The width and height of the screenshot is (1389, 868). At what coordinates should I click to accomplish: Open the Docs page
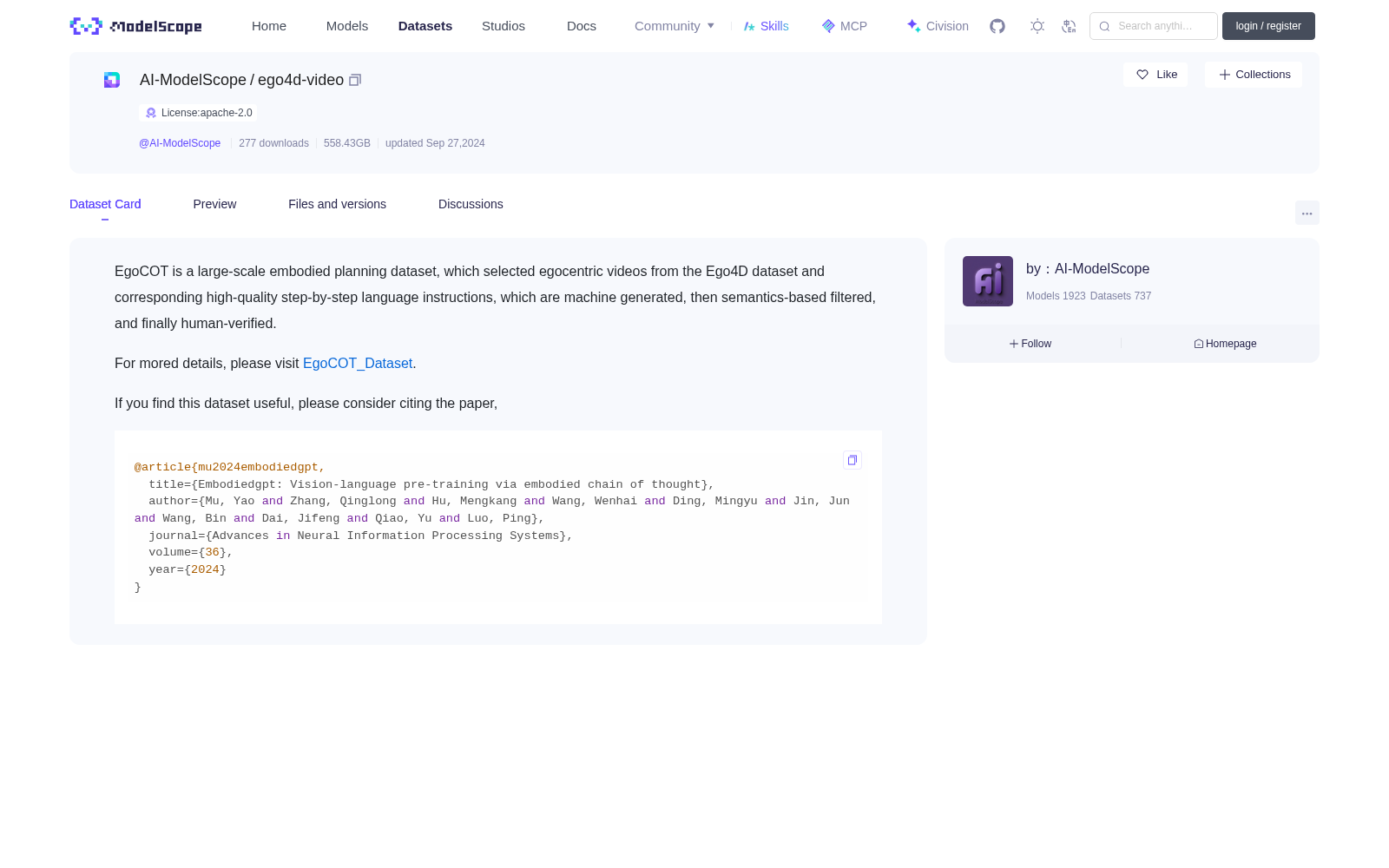click(x=582, y=26)
